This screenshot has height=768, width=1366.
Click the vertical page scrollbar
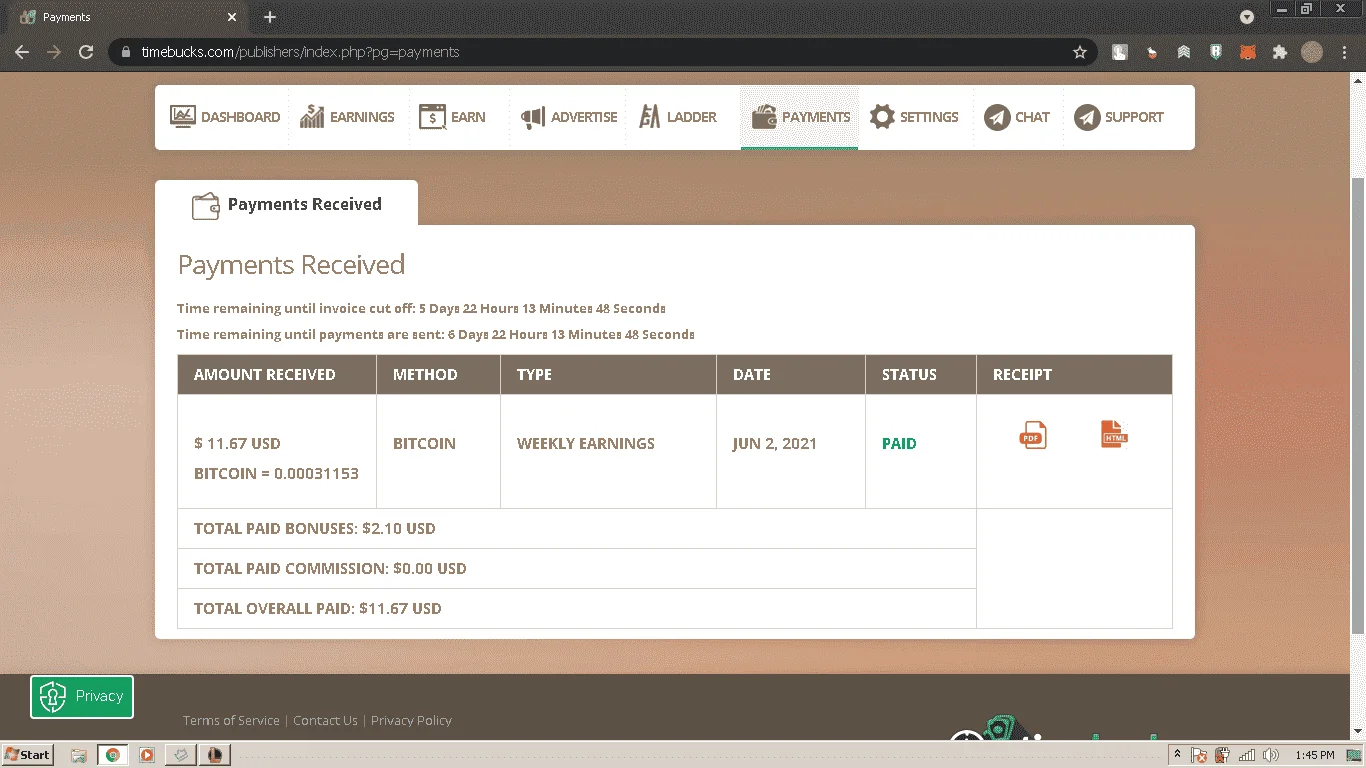pyautogui.click(x=1357, y=405)
